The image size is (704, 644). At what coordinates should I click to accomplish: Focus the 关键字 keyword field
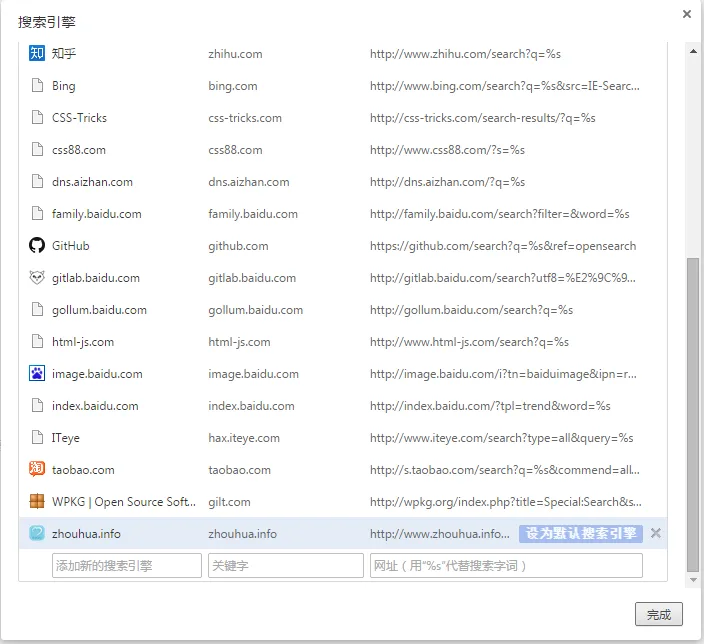pyautogui.click(x=286, y=565)
